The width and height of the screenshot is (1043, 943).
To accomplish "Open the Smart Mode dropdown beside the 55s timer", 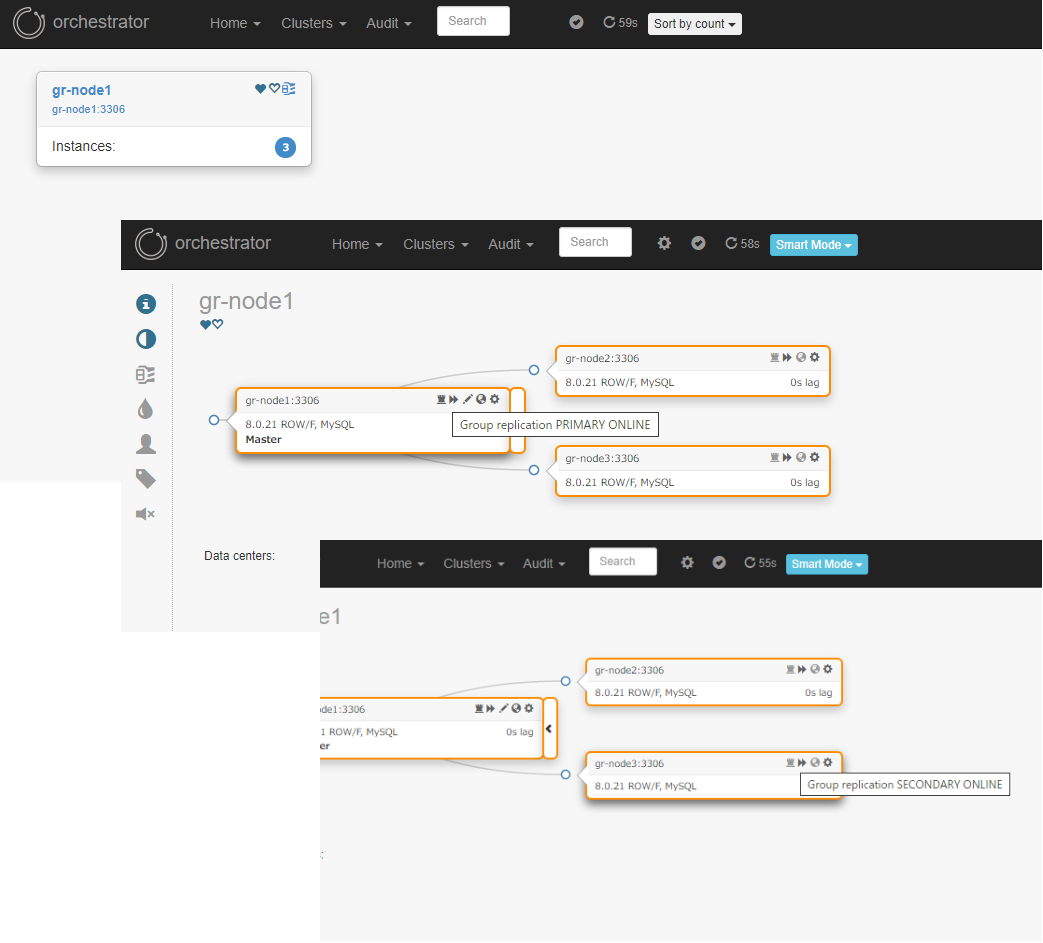I will pyautogui.click(x=827, y=564).
